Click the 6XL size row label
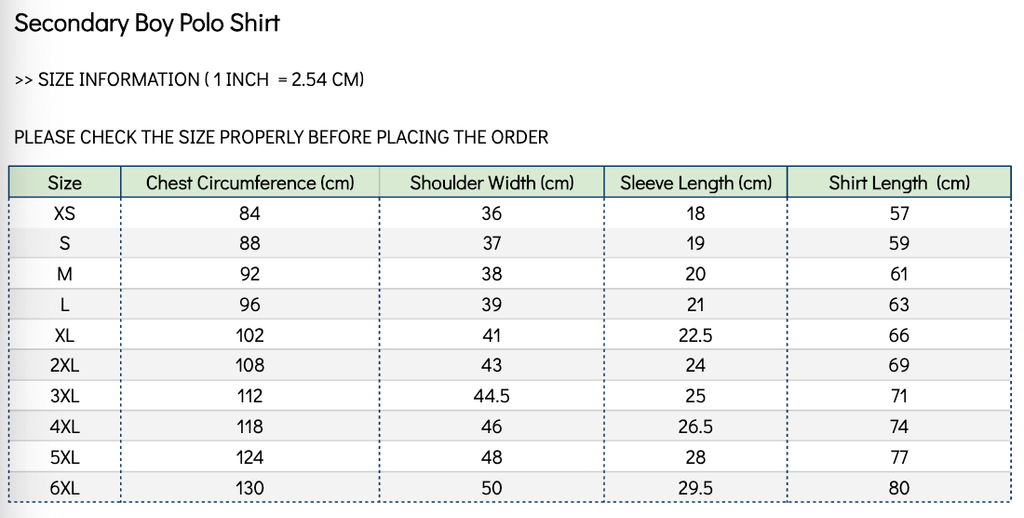 coord(65,488)
